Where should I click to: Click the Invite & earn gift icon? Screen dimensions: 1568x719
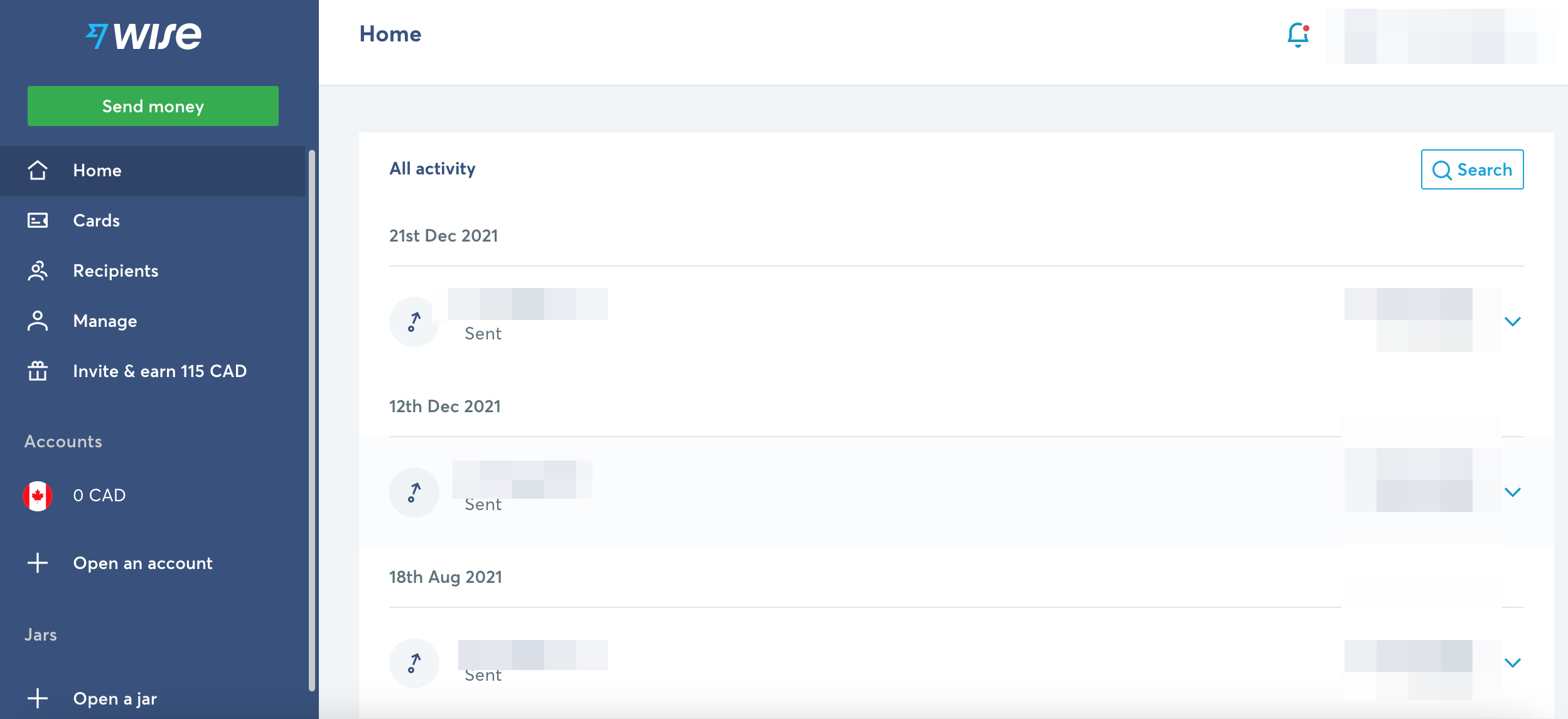[38, 370]
